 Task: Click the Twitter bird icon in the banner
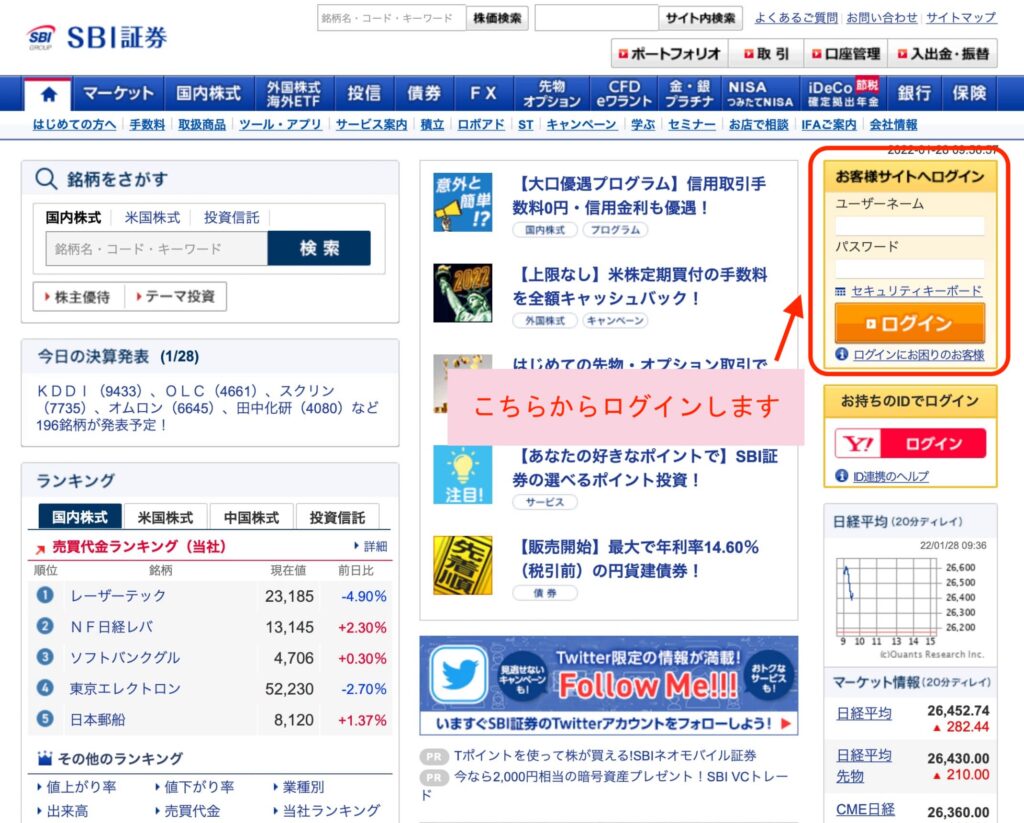459,674
